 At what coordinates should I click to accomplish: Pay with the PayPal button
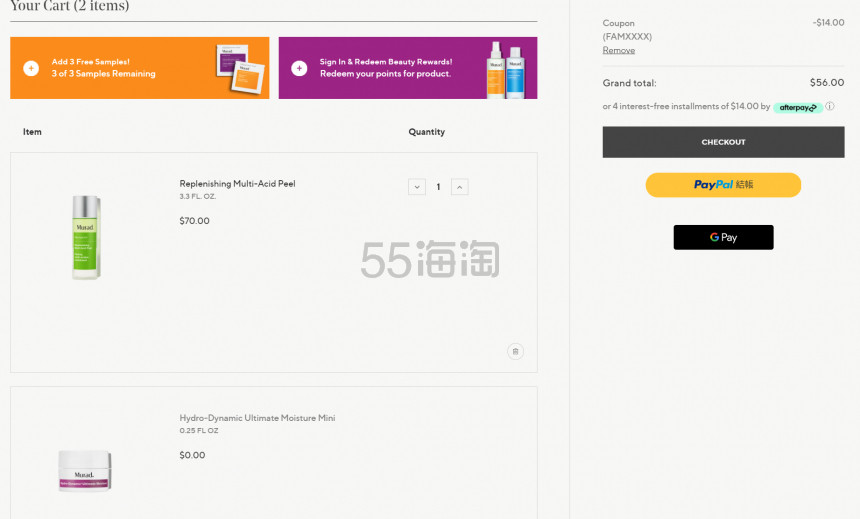[723, 185]
